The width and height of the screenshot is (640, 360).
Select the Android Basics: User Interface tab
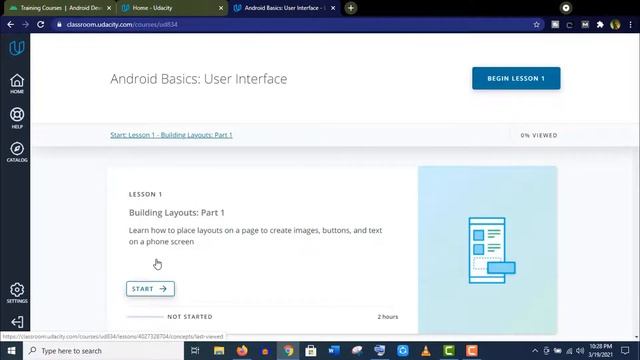coord(284,8)
